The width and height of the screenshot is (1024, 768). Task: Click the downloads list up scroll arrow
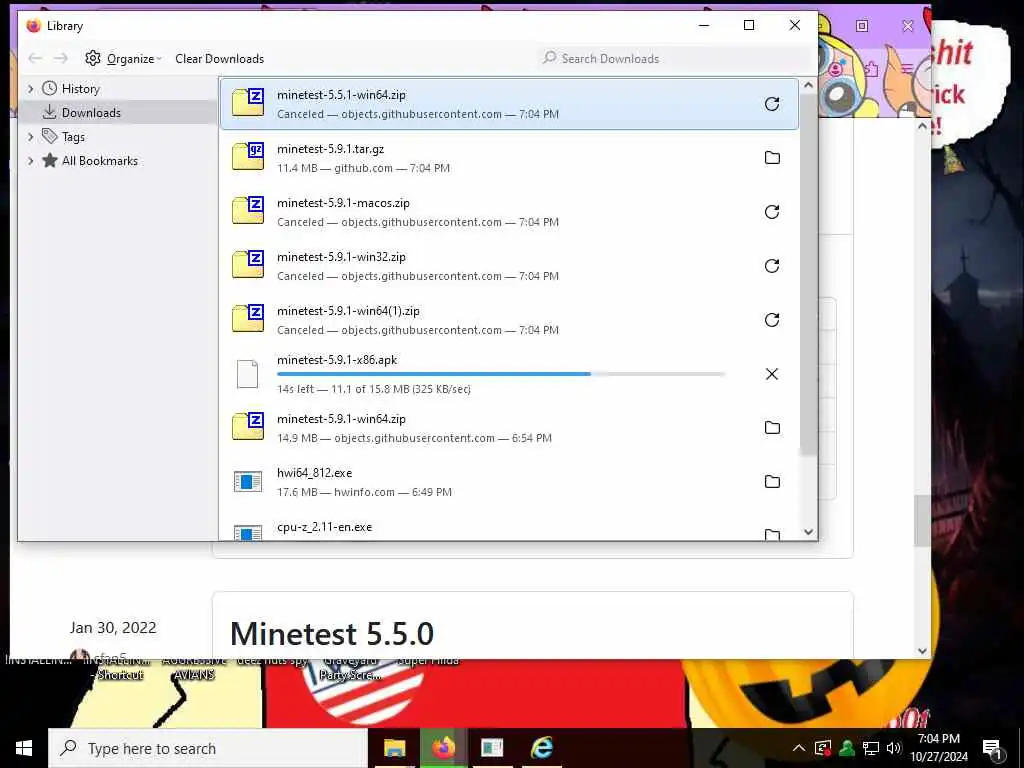808,85
